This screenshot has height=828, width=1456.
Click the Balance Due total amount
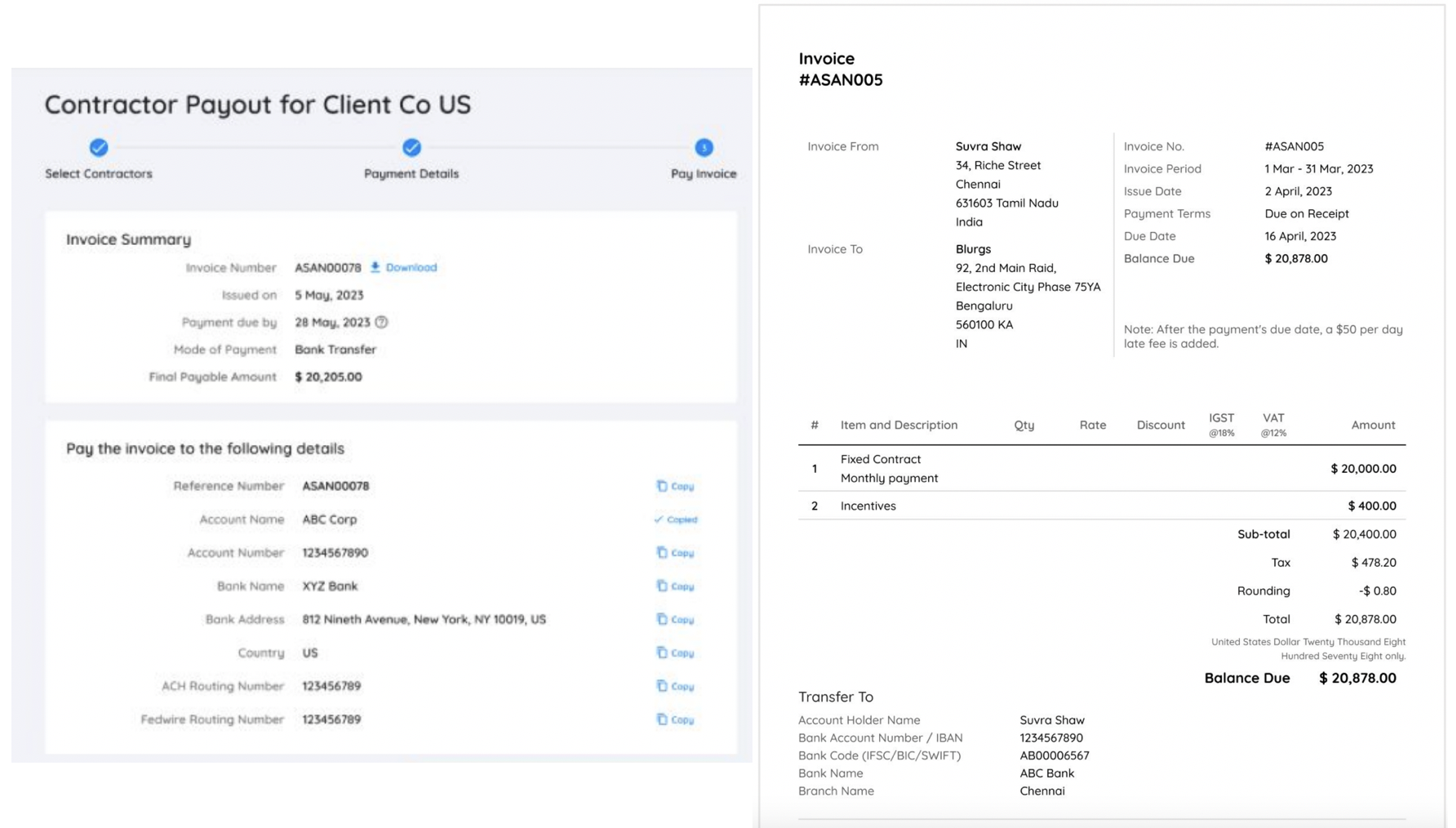1356,679
